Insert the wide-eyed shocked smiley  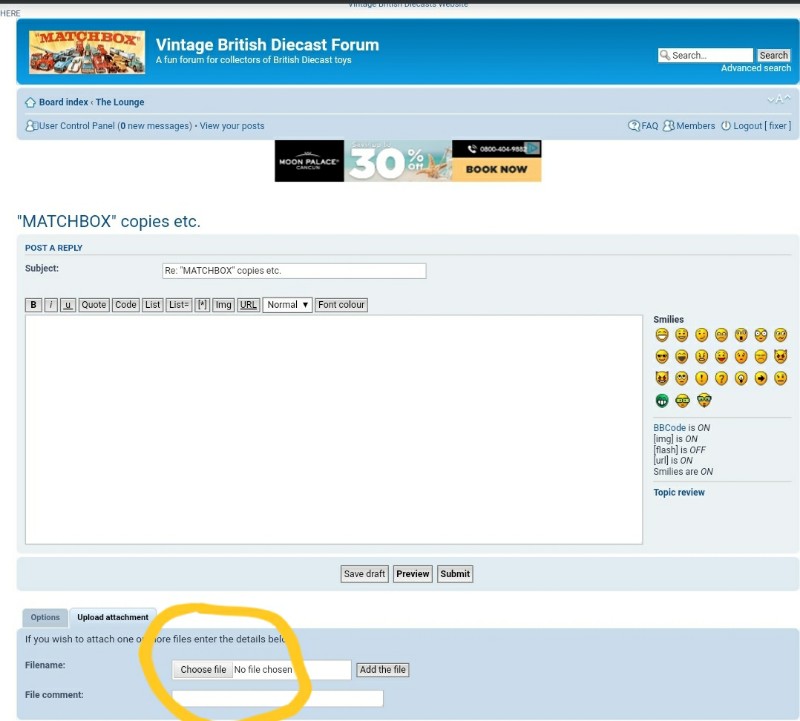coord(761,335)
